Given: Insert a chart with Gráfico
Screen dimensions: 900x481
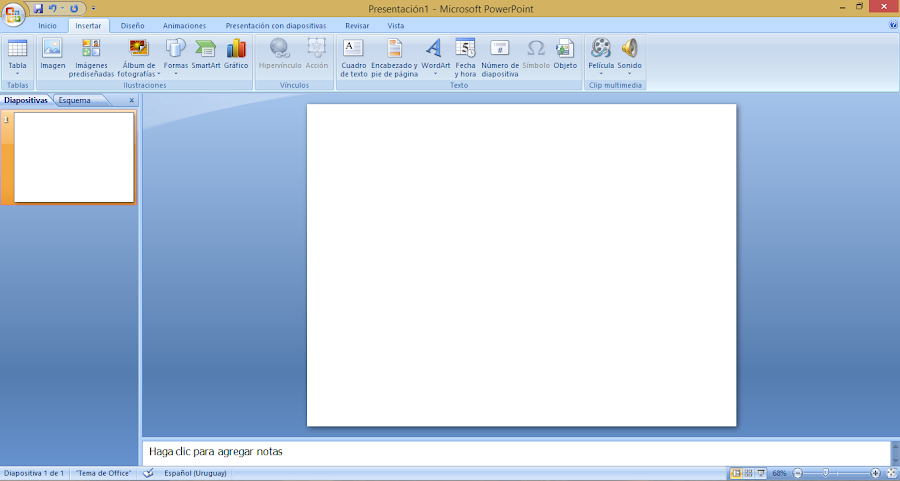Looking at the screenshot, I should (x=236, y=54).
